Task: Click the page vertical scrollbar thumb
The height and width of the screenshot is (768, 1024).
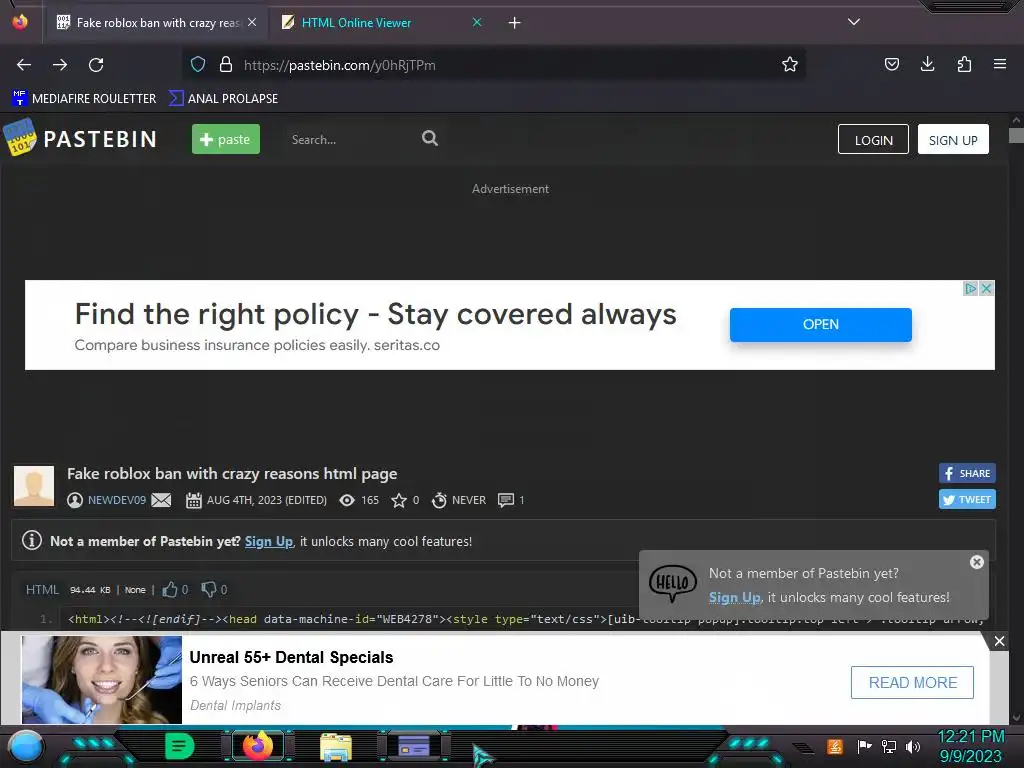Action: point(1016,136)
